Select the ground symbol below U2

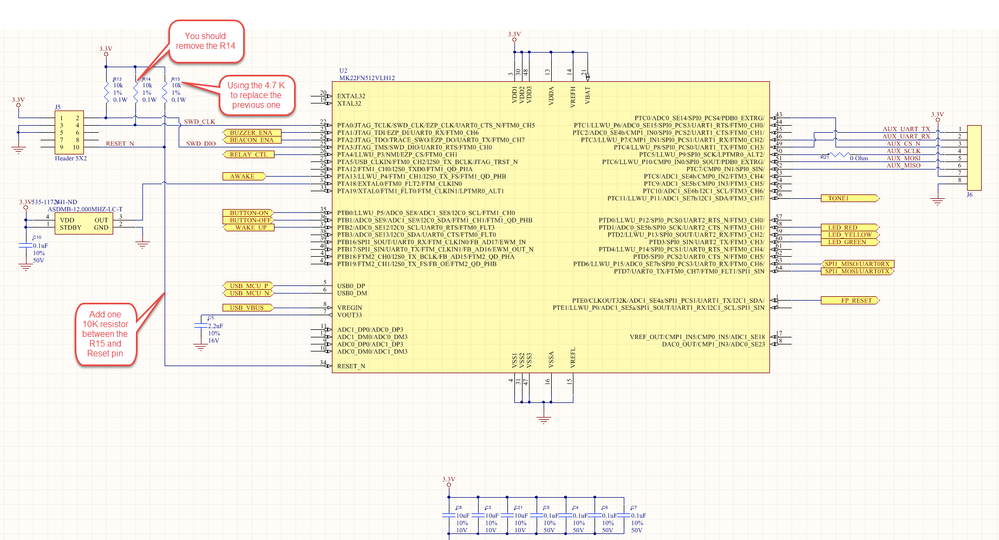pyautogui.click(x=543, y=418)
